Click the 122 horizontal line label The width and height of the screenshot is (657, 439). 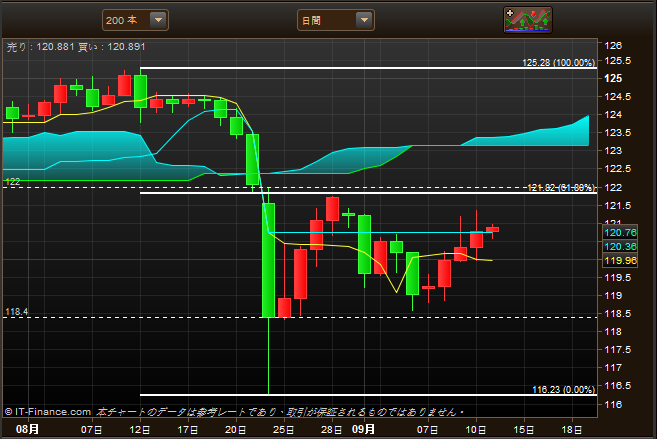(x=13, y=181)
